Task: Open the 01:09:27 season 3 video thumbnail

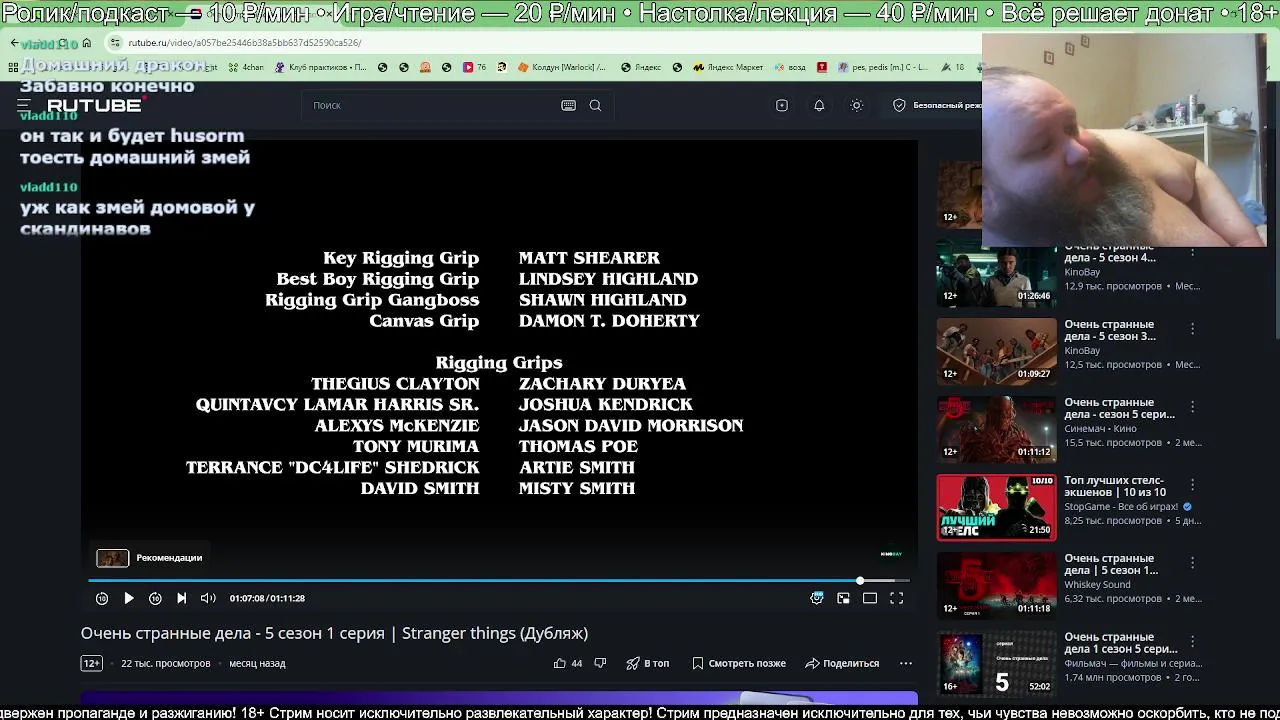Action: (x=996, y=351)
